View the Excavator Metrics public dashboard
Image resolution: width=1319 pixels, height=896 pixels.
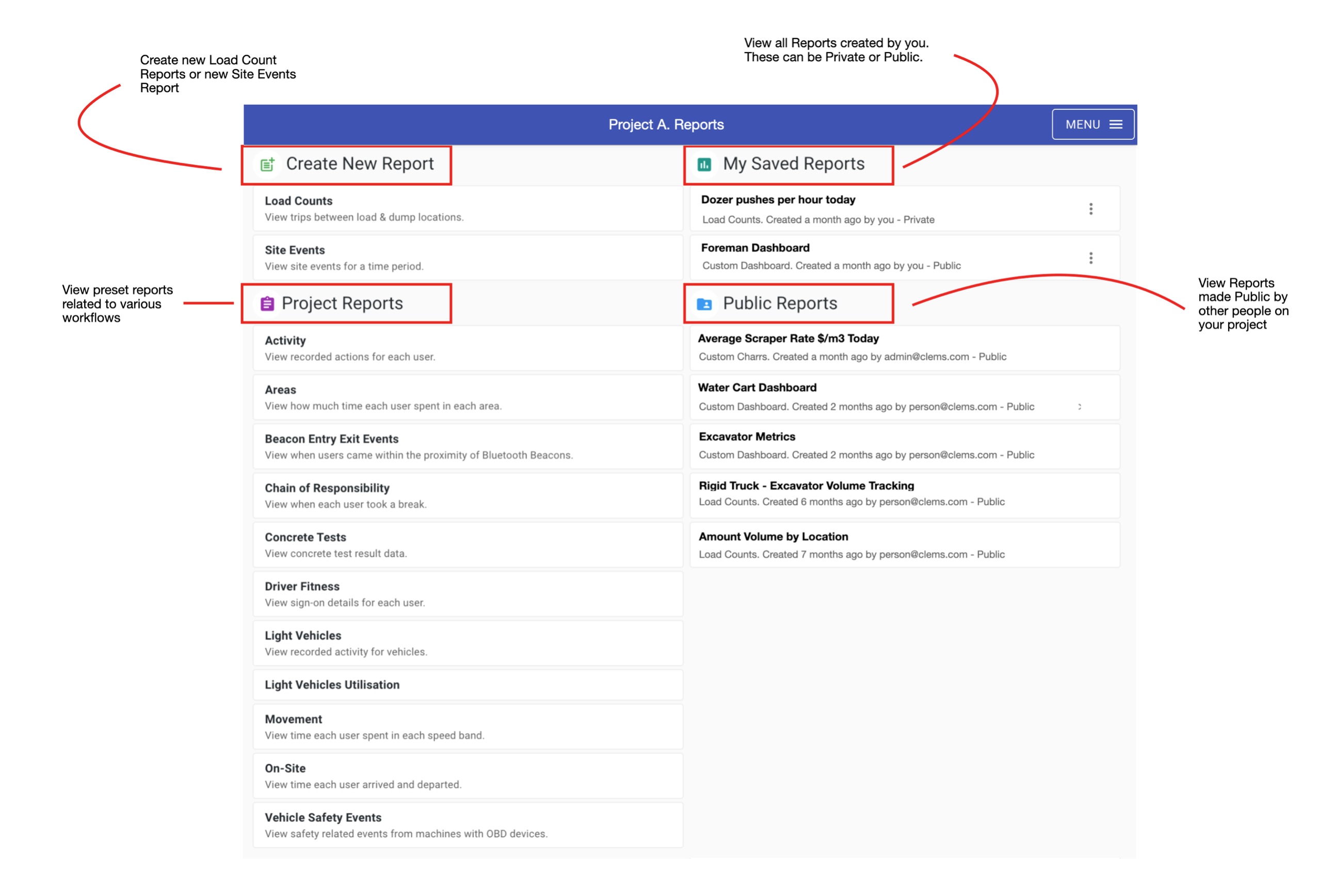click(x=903, y=446)
